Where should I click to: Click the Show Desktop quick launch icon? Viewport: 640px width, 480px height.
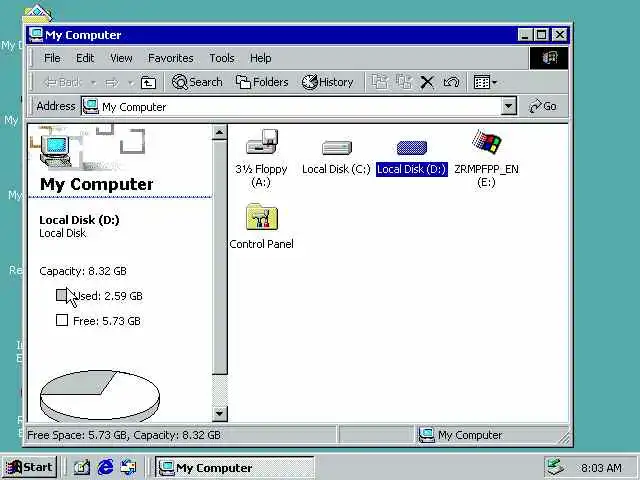point(81,467)
